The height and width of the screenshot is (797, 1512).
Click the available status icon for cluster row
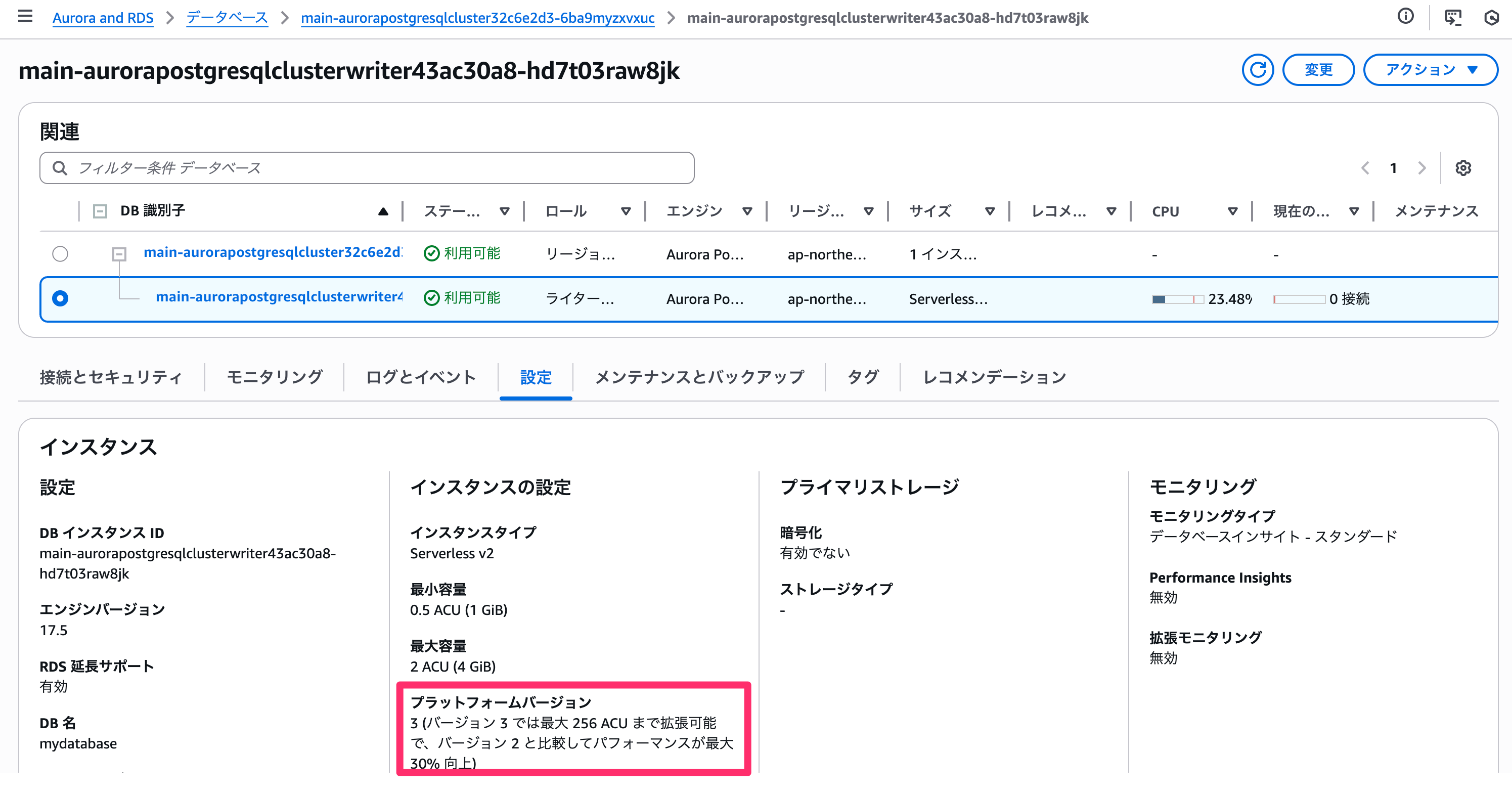point(431,253)
